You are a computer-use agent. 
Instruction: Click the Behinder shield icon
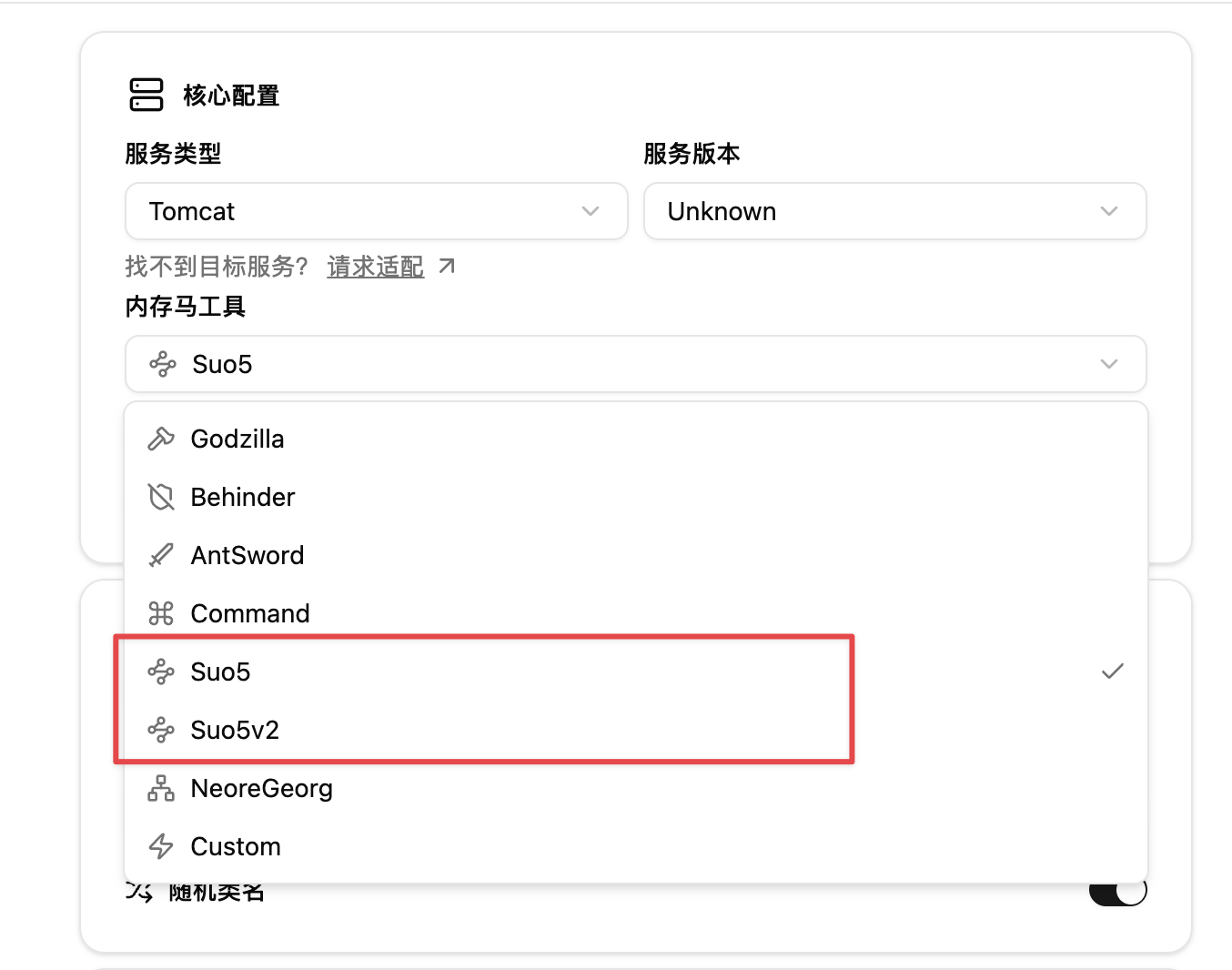161,497
